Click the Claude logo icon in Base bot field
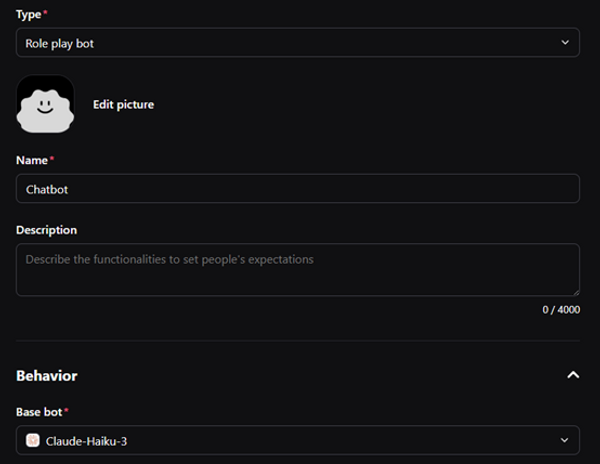600x464 pixels. [x=33, y=440]
